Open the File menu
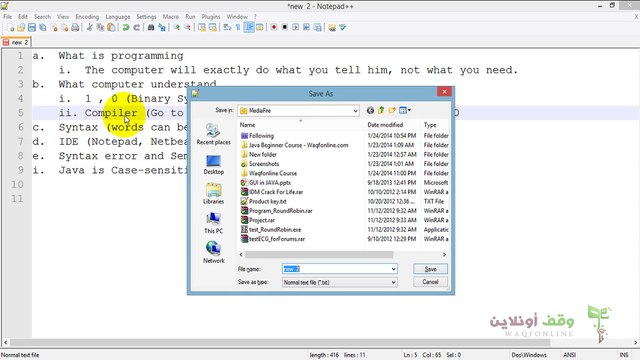The image size is (640, 360). click(7, 17)
